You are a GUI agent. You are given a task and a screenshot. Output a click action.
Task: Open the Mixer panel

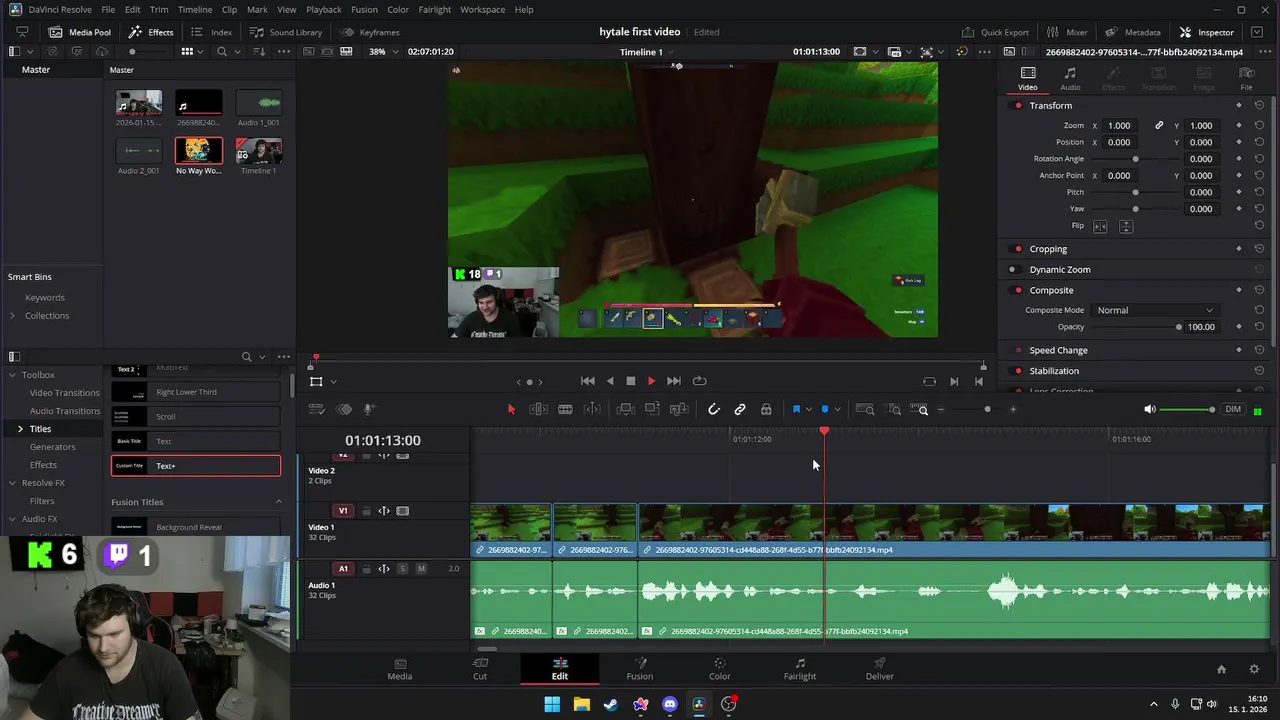point(1067,32)
